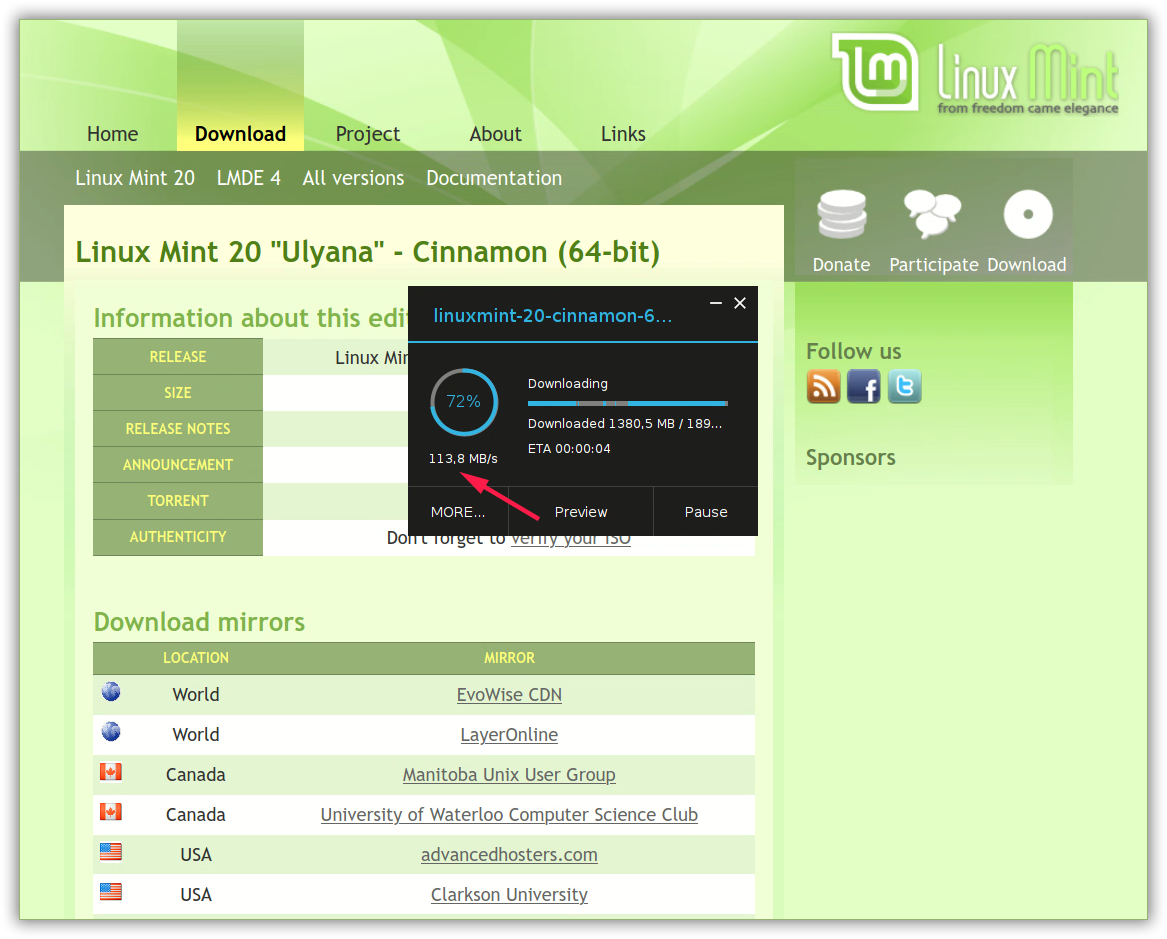This screenshot has height=939, width=1167.
Task: Open All versions submenu item
Action: click(353, 179)
